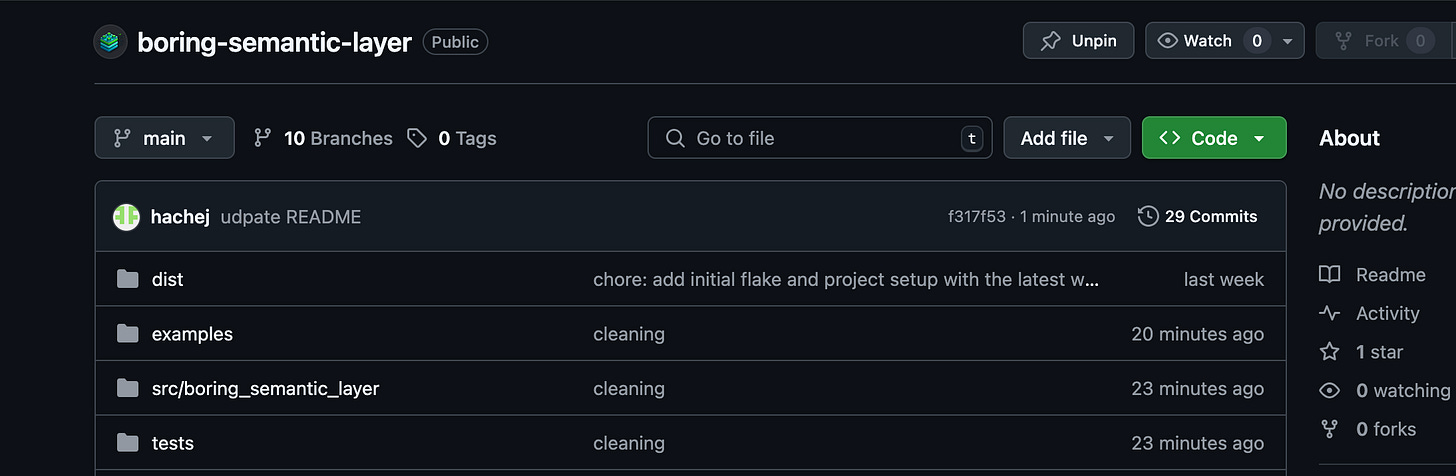Click the star icon in About

pos(1329,352)
